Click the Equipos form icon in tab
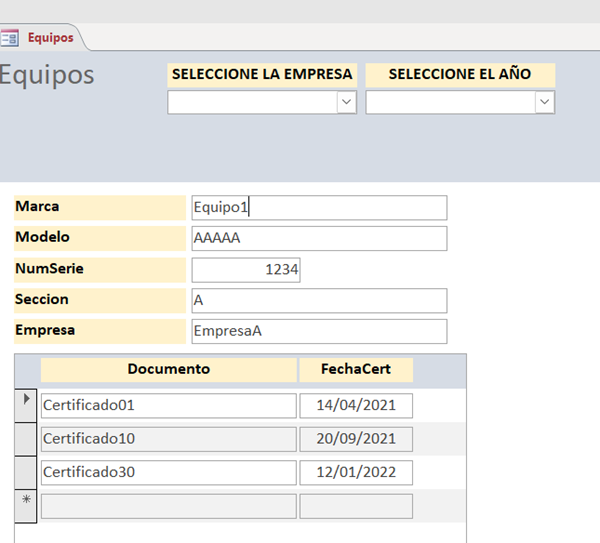 coord(10,38)
